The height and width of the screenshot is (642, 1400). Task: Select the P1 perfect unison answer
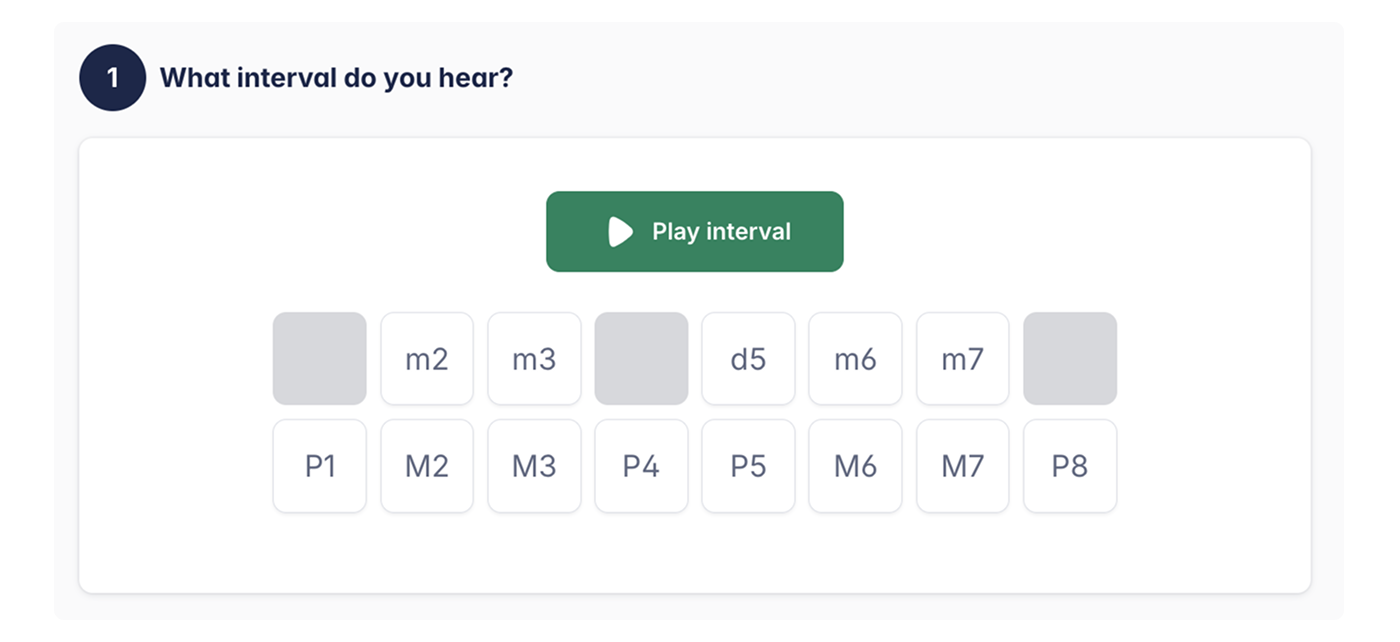click(x=320, y=466)
